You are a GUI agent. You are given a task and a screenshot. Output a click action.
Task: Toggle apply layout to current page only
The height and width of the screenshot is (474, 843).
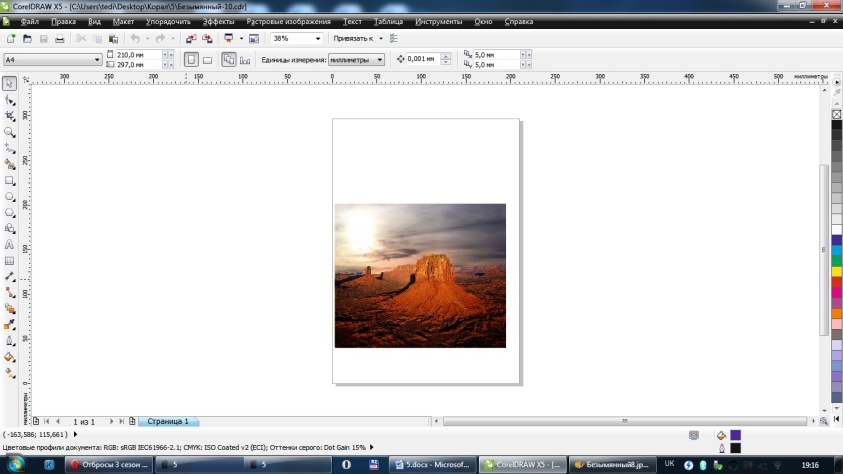(x=245, y=60)
